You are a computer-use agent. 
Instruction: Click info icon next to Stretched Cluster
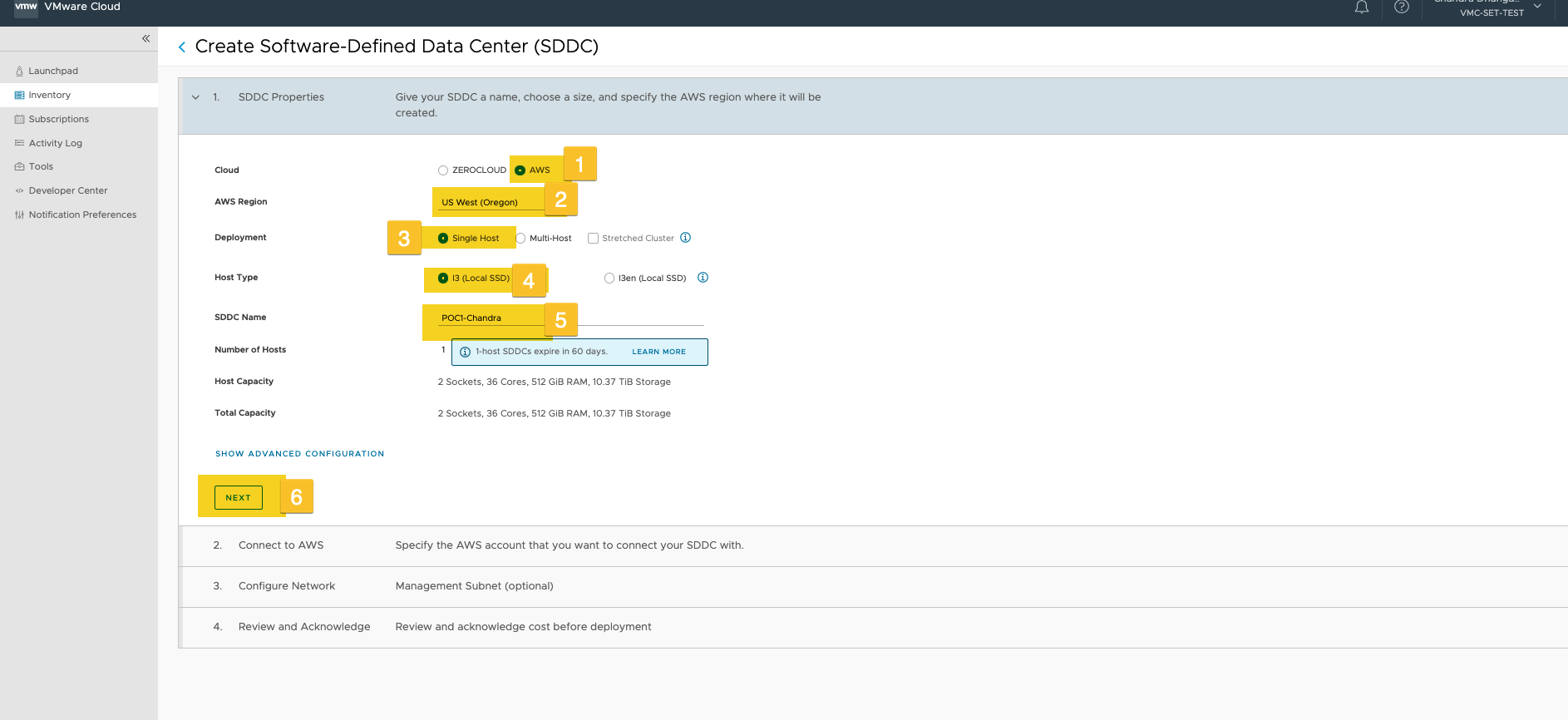coord(685,238)
